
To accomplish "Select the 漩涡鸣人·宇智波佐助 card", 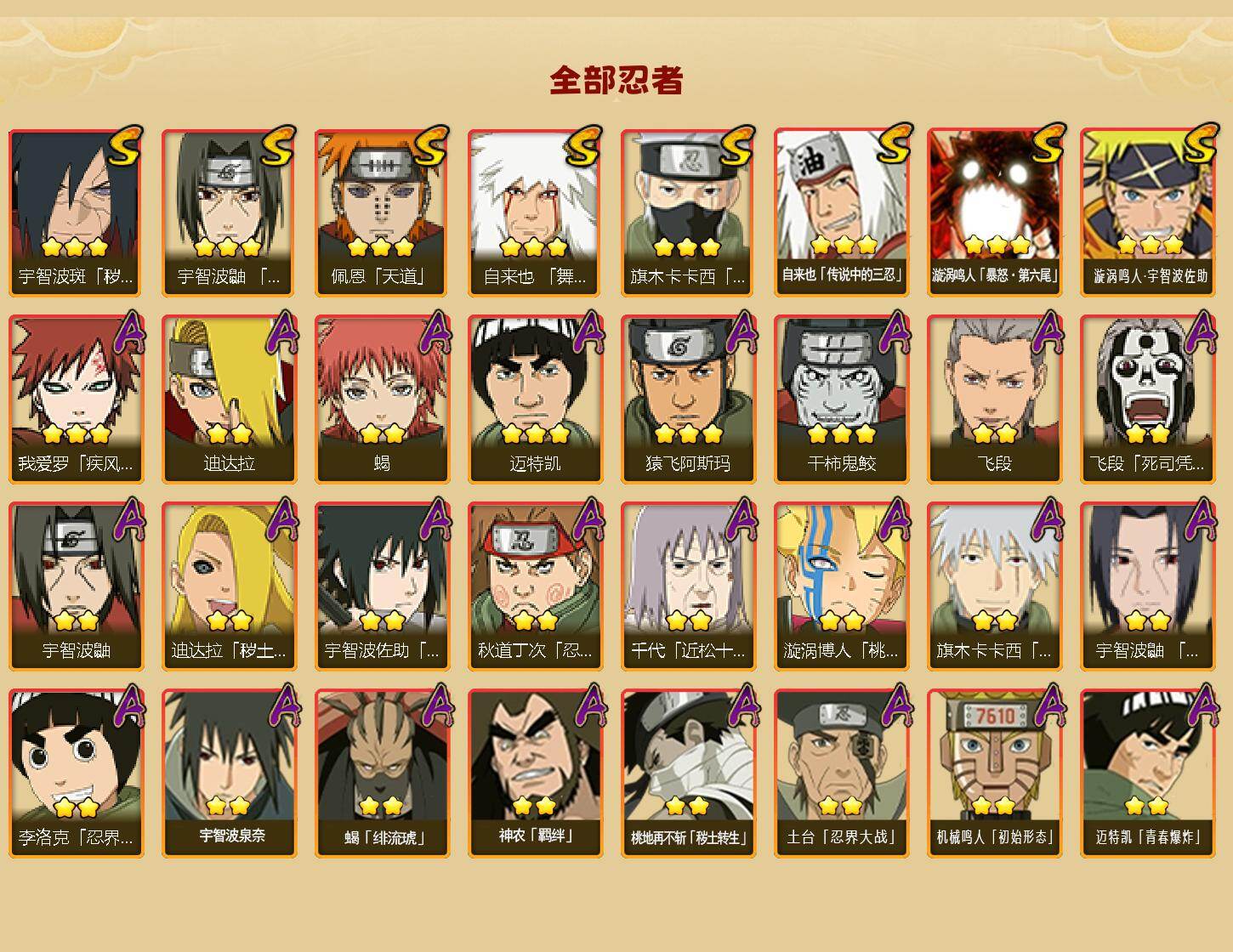I will pyautogui.click(x=1147, y=212).
